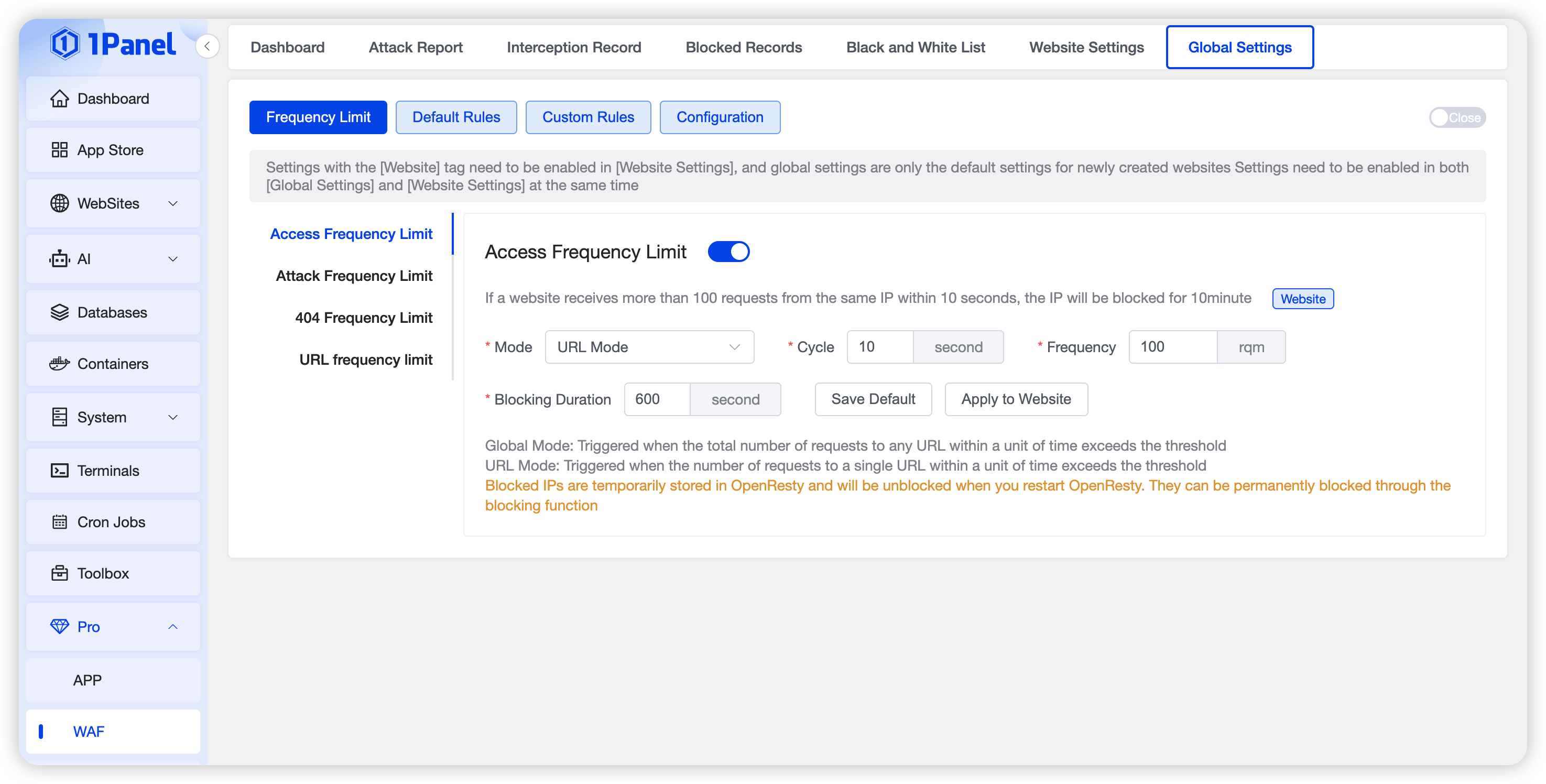Expand the WebSites sidebar menu

[113, 203]
